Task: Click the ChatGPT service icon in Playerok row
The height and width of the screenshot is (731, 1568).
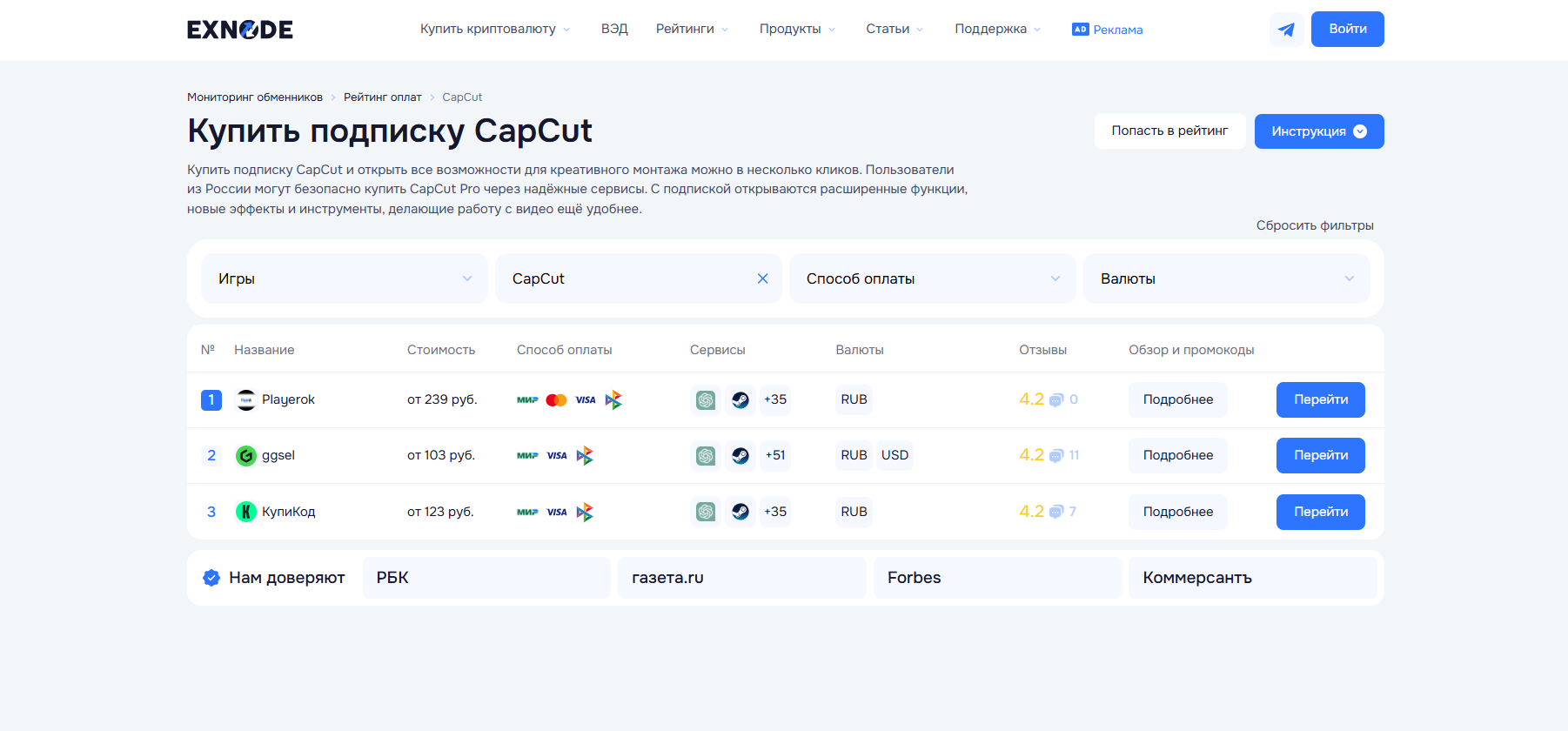Action: (706, 399)
